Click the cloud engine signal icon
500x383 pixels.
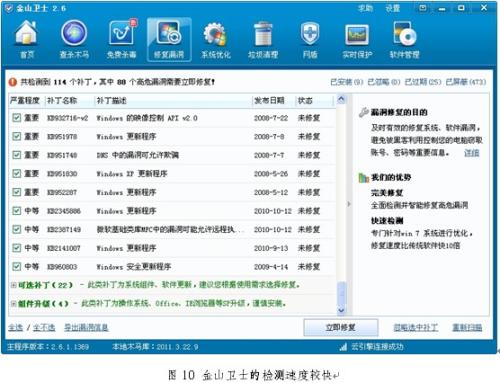click(x=343, y=347)
